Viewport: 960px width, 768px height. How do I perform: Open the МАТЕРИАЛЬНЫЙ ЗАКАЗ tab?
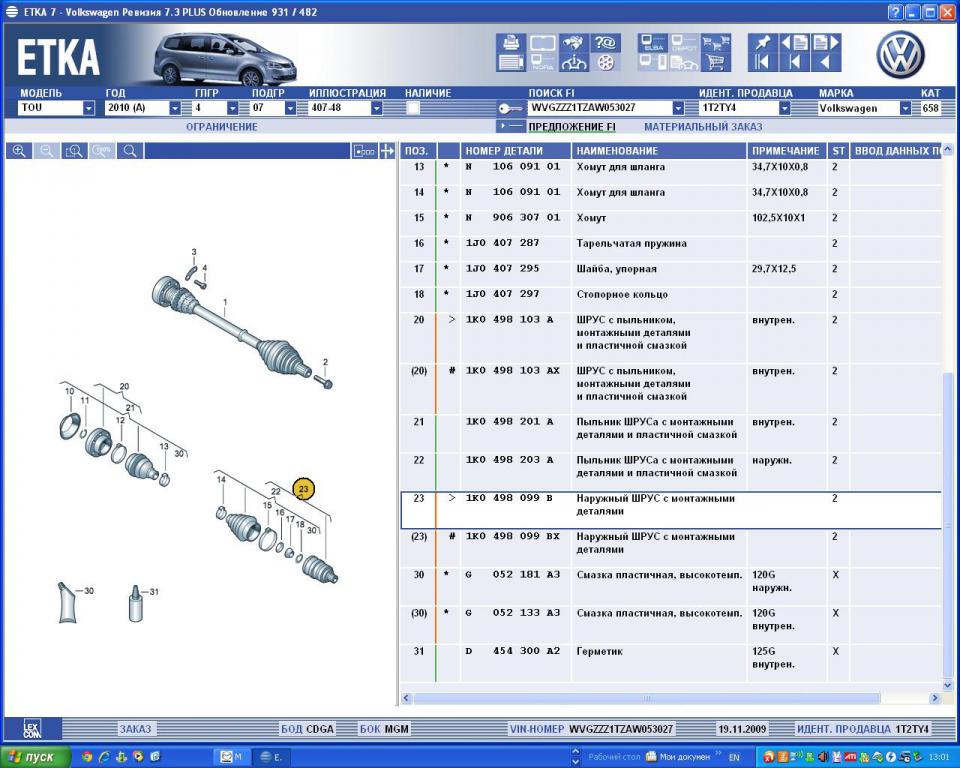703,127
